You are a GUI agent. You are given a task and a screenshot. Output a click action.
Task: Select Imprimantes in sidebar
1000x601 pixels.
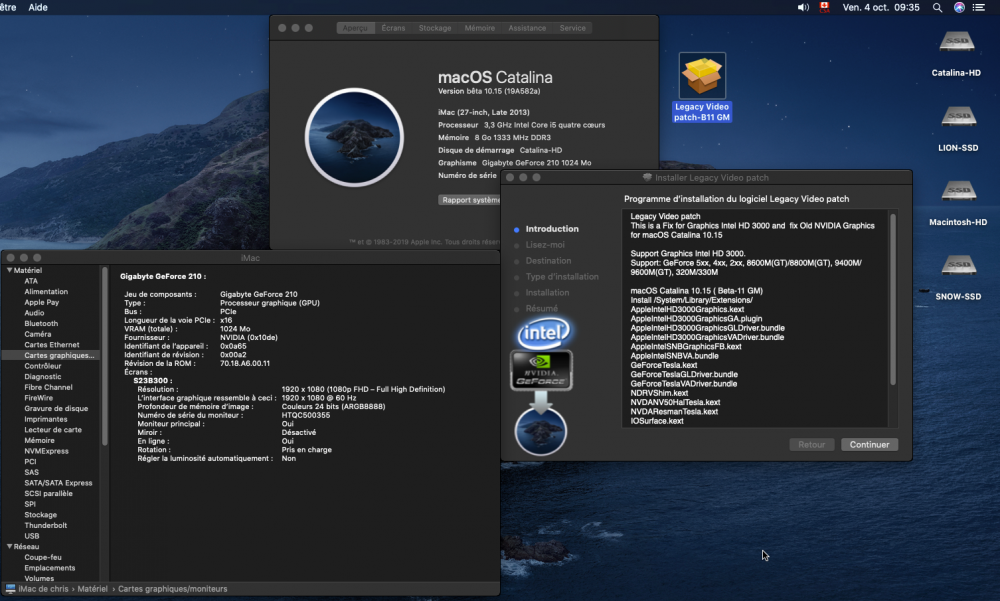tap(45, 419)
